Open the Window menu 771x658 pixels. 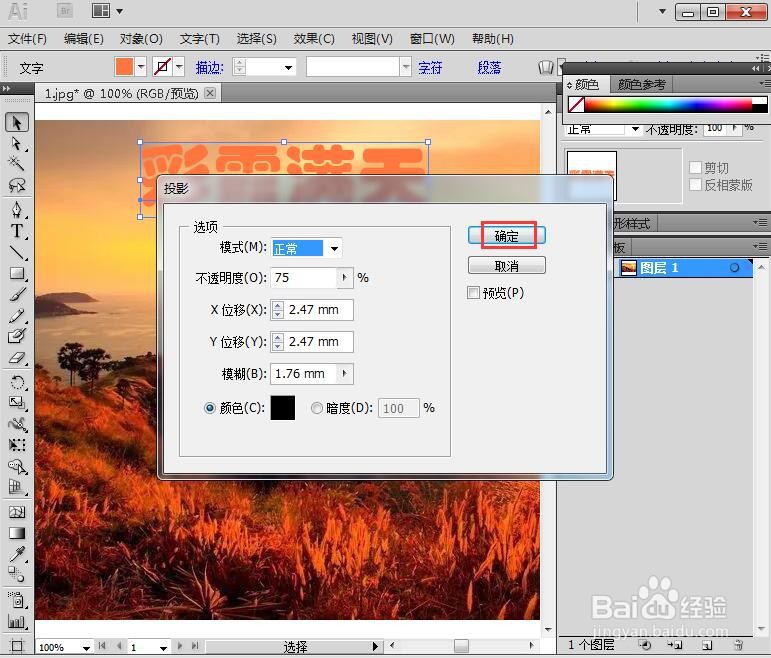pyautogui.click(x=432, y=39)
